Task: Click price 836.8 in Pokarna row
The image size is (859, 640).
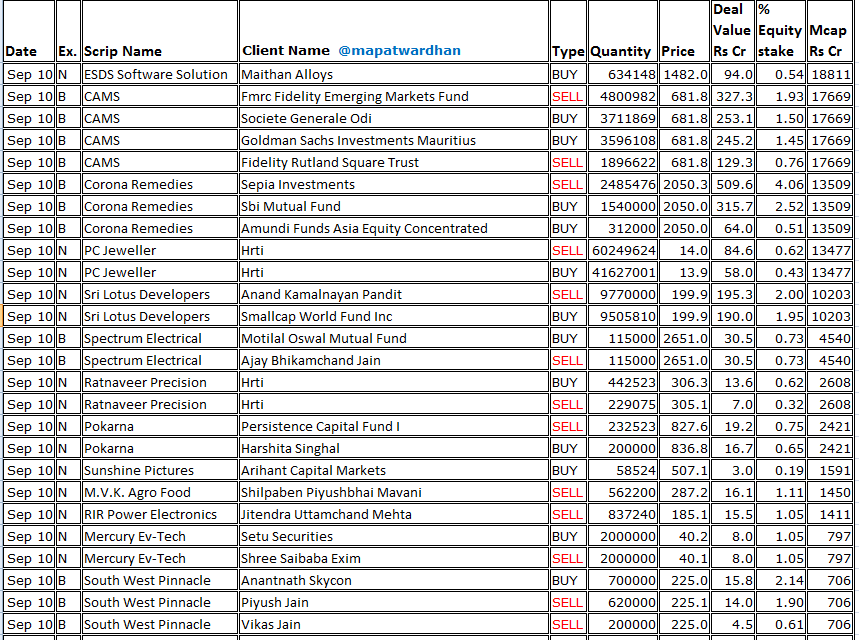Action: [684, 448]
